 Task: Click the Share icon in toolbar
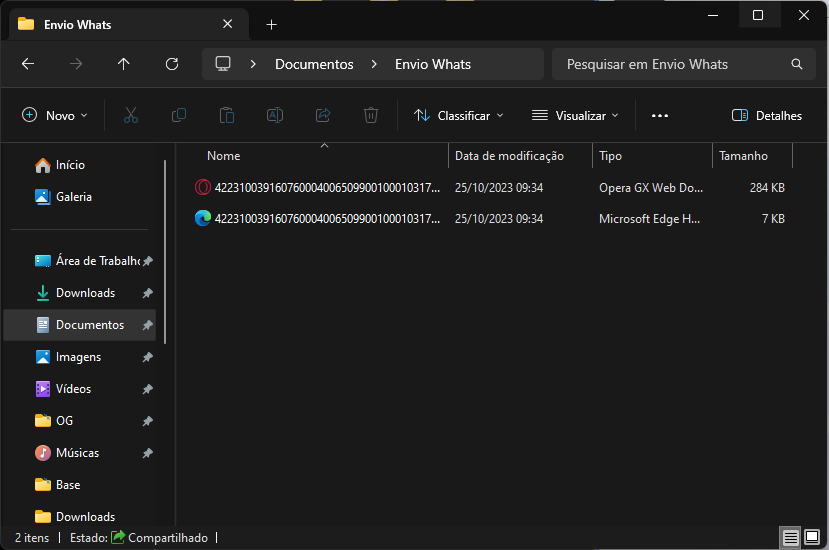coord(322,115)
